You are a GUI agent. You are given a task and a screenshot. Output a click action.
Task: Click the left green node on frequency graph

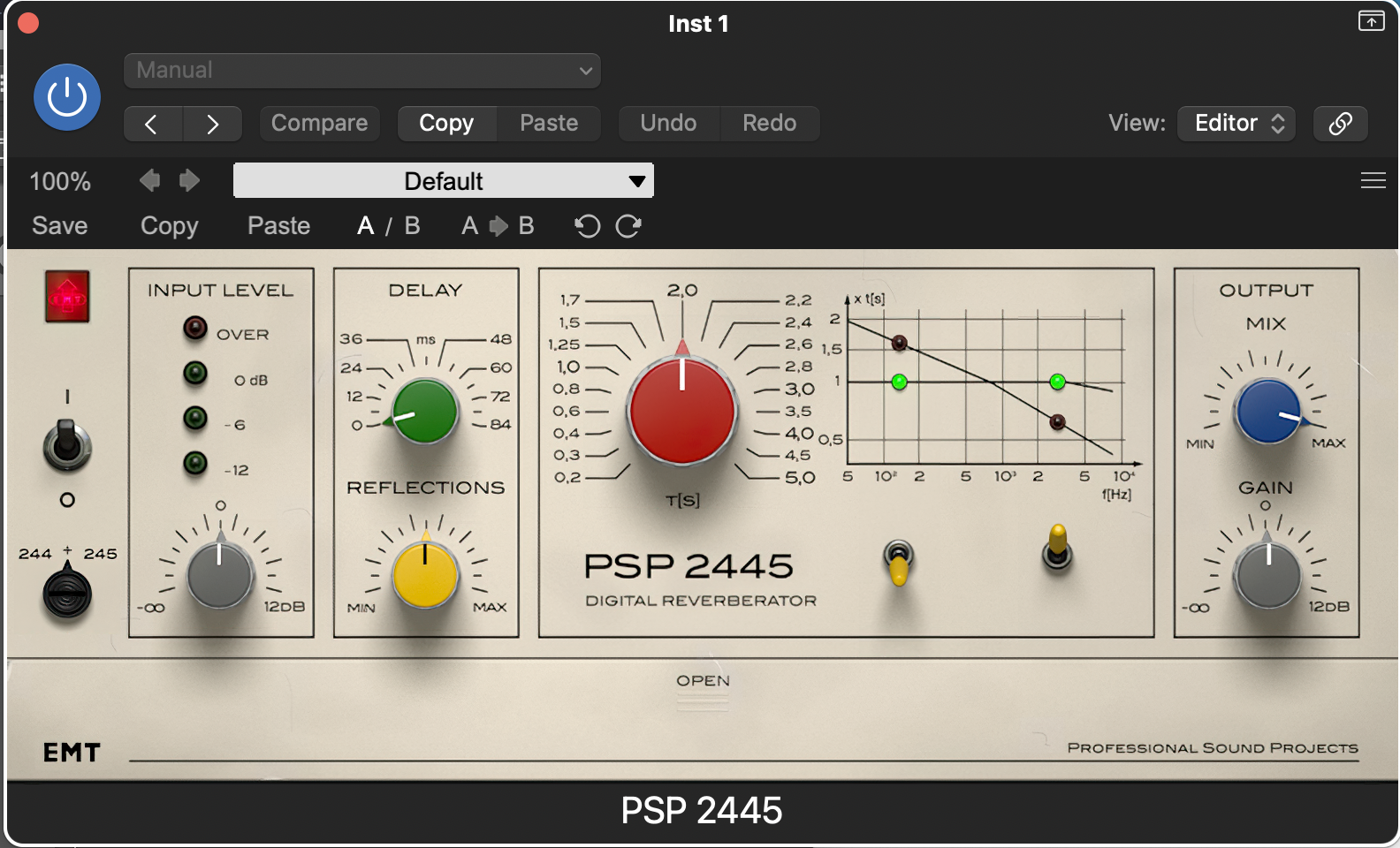pos(900,382)
